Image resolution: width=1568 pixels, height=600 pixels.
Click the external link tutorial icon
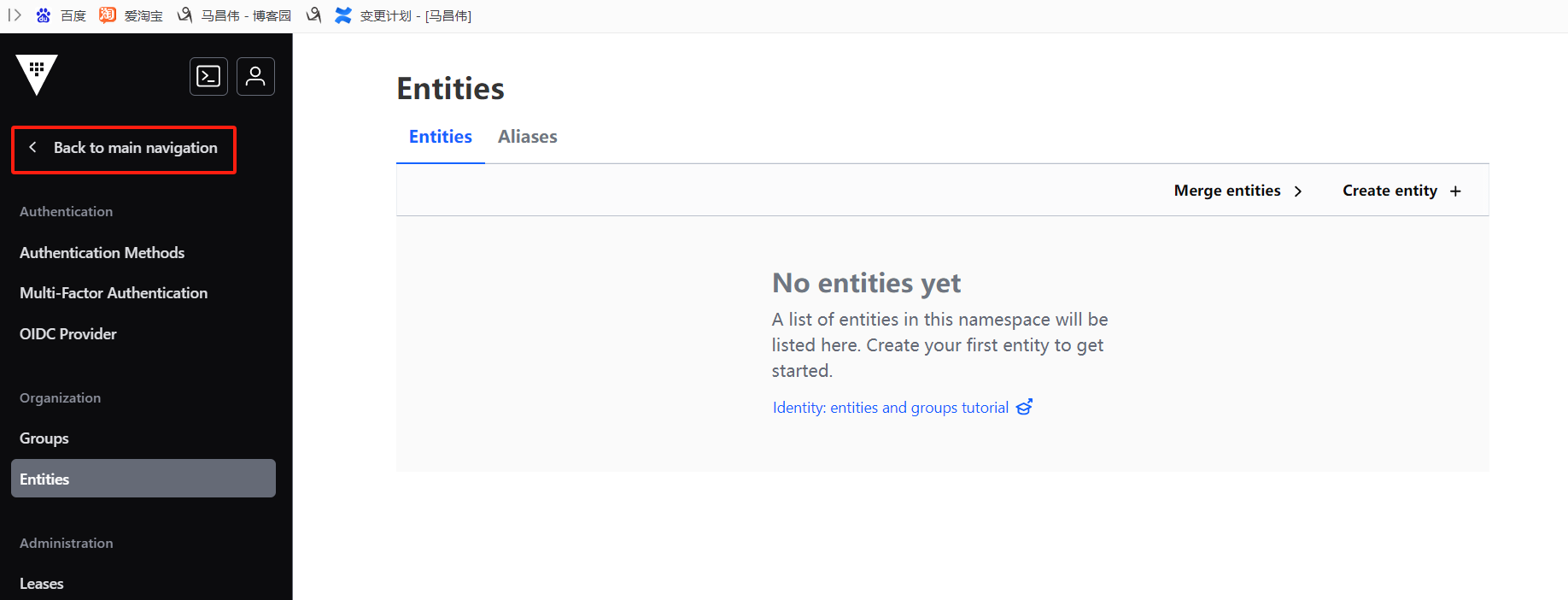1024,408
